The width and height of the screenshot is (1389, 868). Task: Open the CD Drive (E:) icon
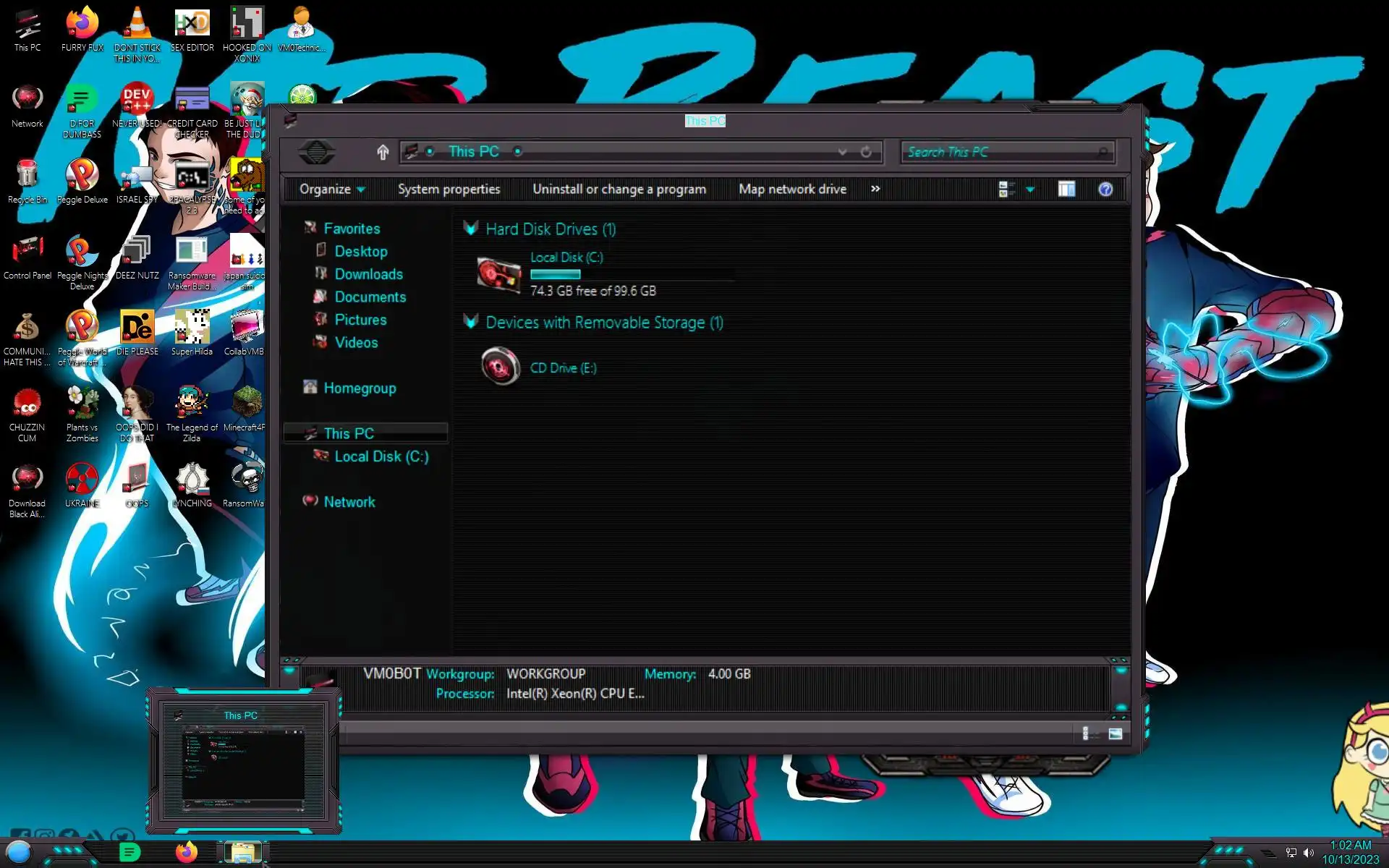[501, 367]
